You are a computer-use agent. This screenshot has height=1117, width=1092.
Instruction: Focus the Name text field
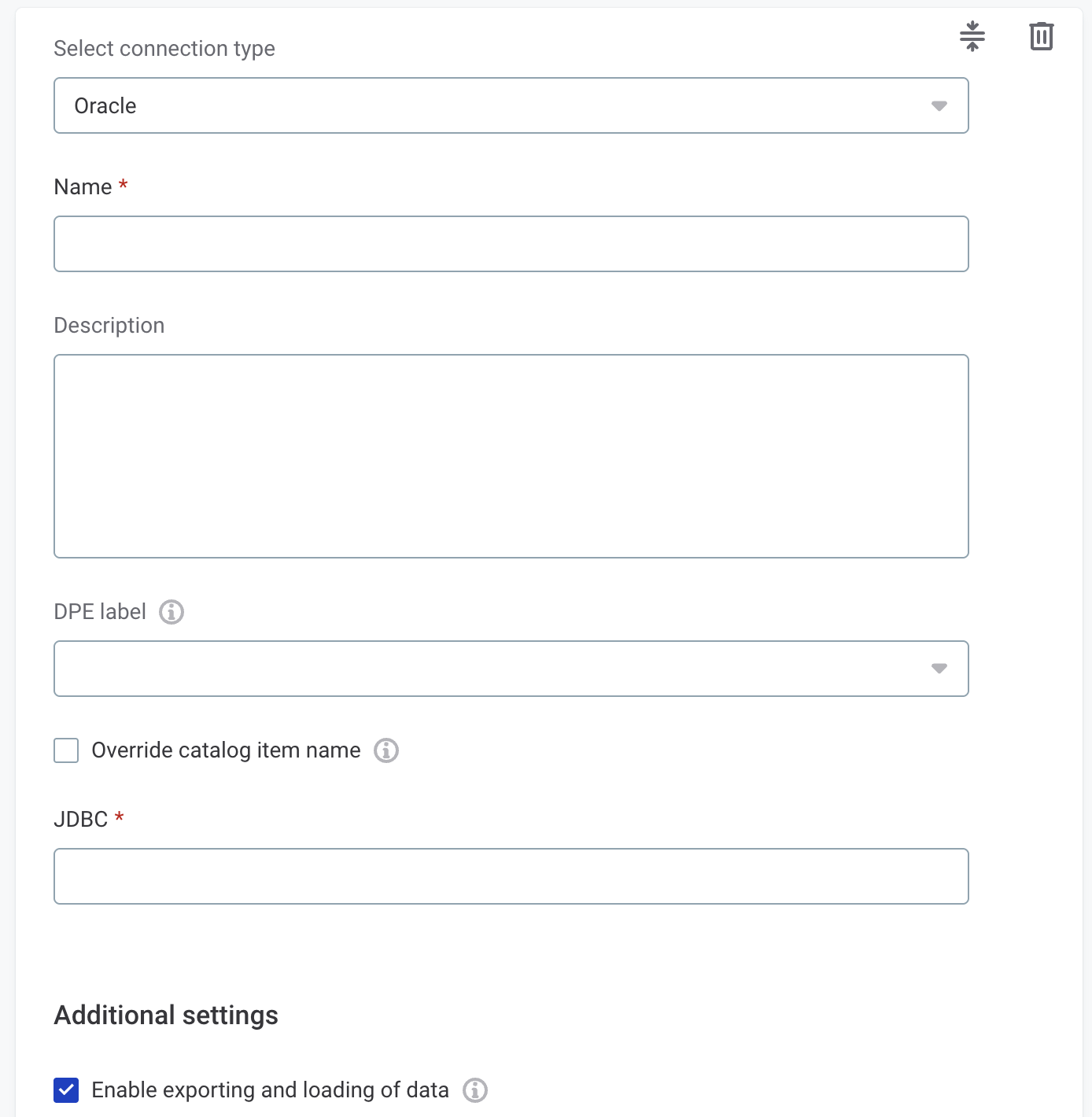tap(511, 244)
